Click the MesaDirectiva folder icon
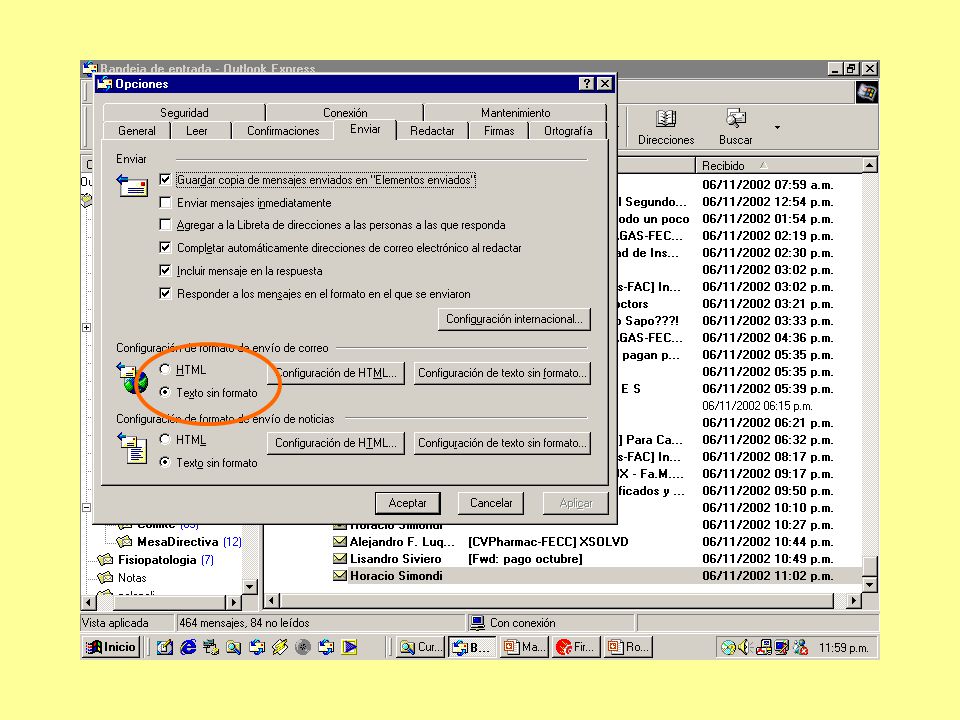Image resolution: width=960 pixels, height=720 pixels. coord(124,541)
